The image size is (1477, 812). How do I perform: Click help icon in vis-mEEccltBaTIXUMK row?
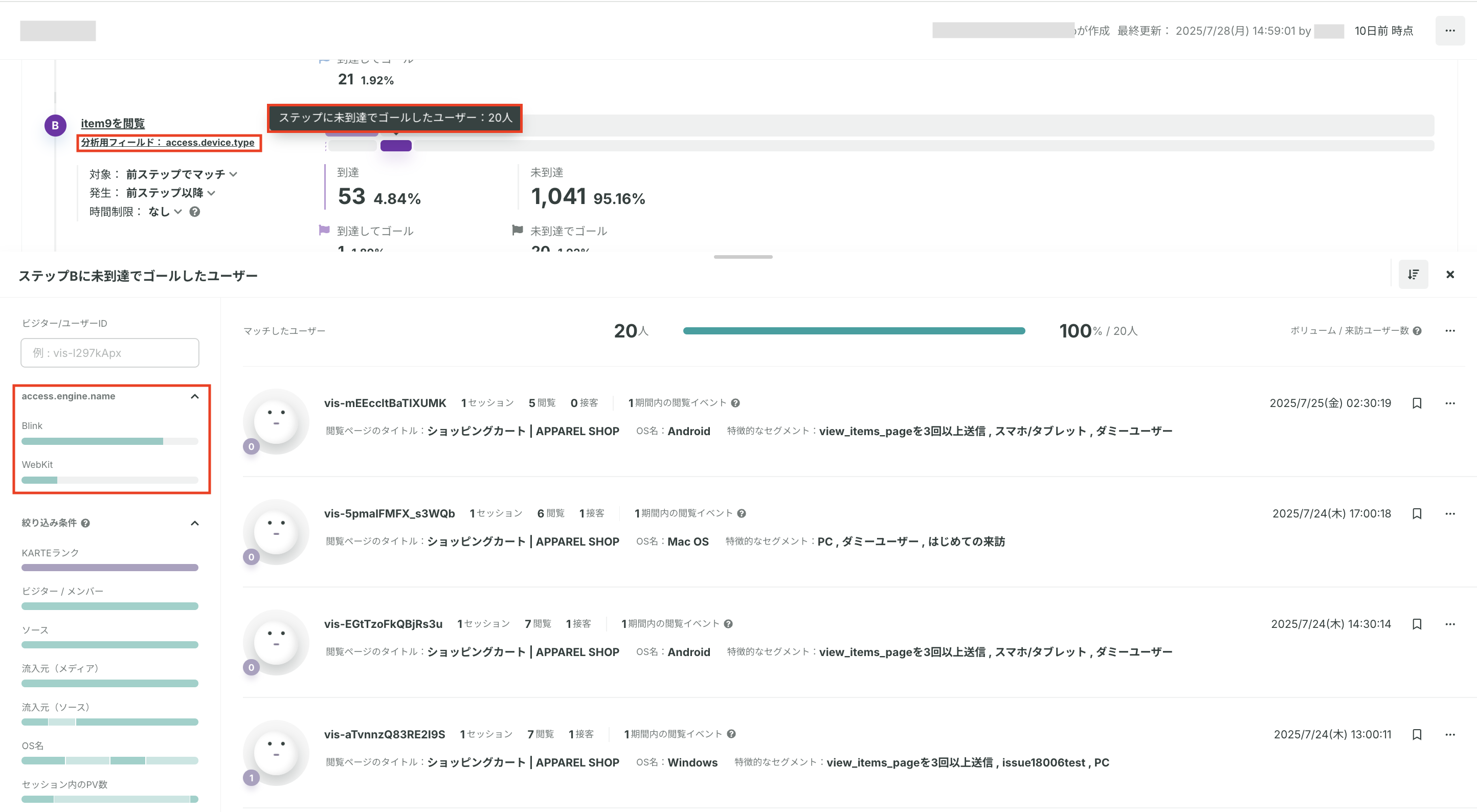735,403
